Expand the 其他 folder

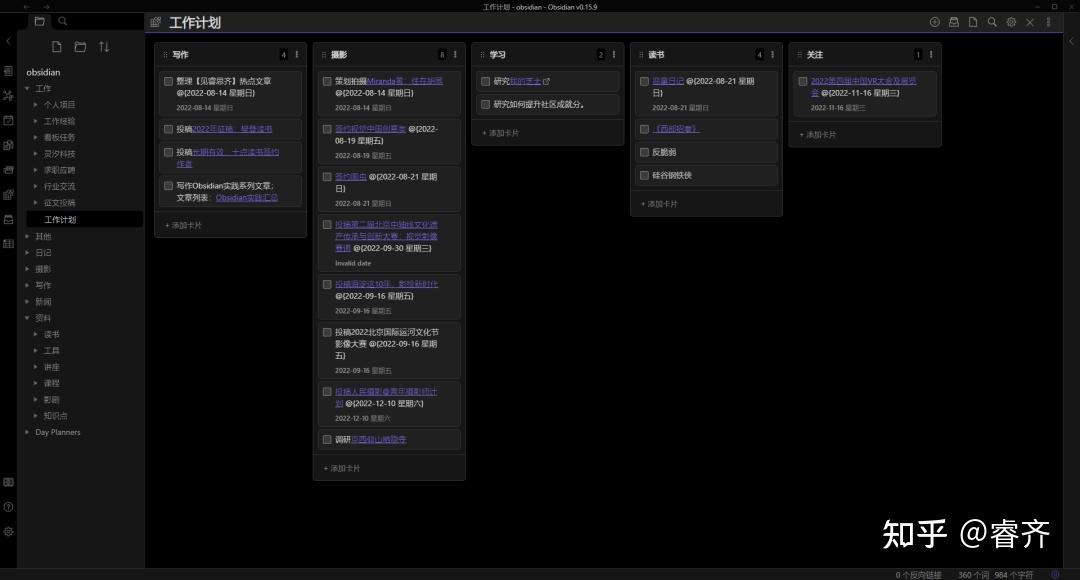28,236
